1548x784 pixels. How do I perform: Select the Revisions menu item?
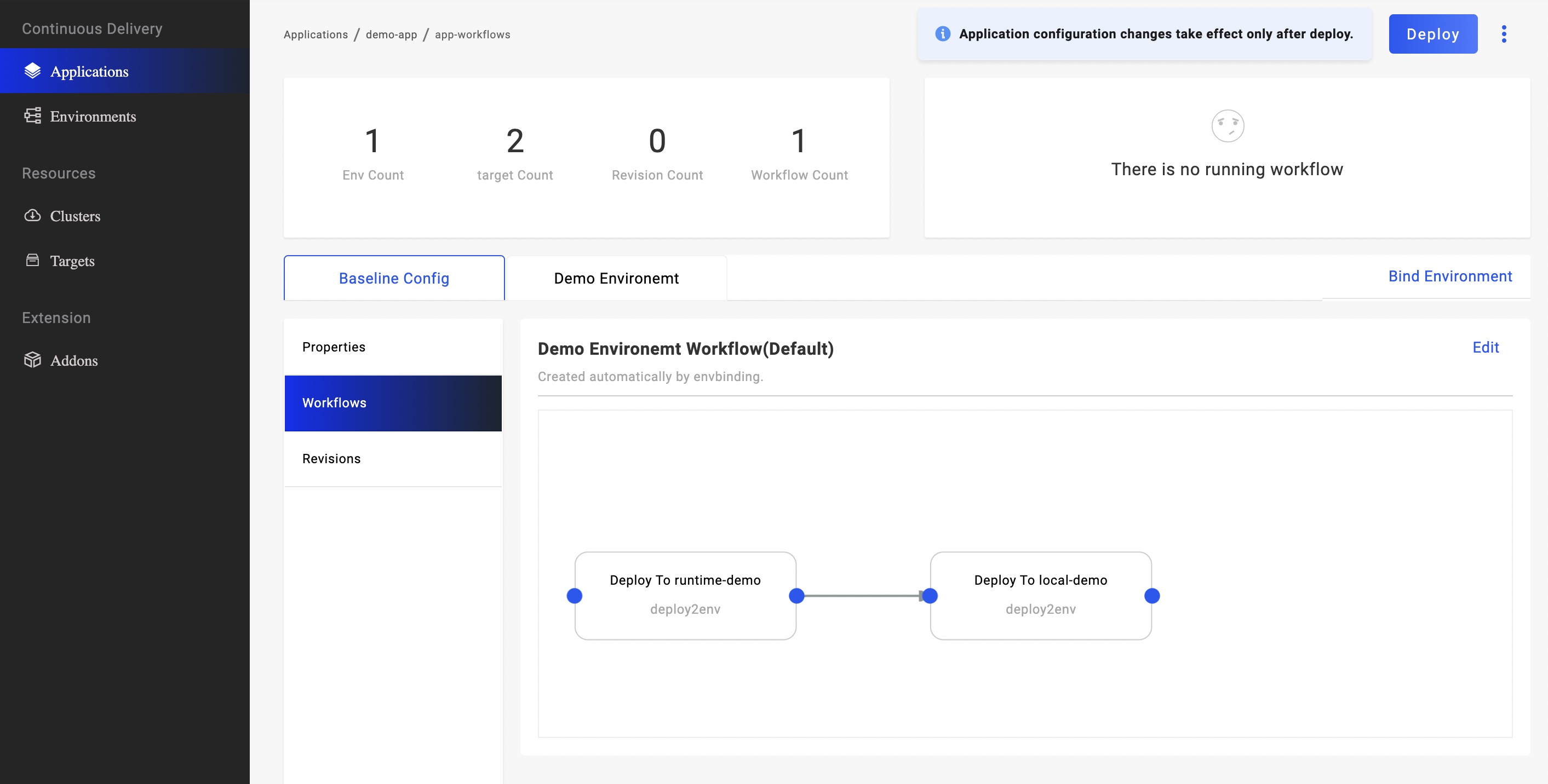331,458
